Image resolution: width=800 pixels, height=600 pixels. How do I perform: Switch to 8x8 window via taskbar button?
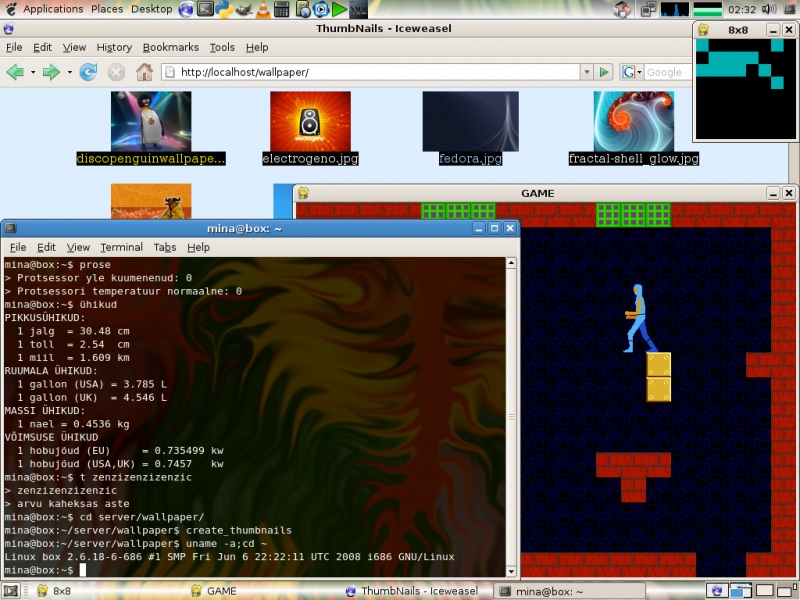(x=54, y=591)
